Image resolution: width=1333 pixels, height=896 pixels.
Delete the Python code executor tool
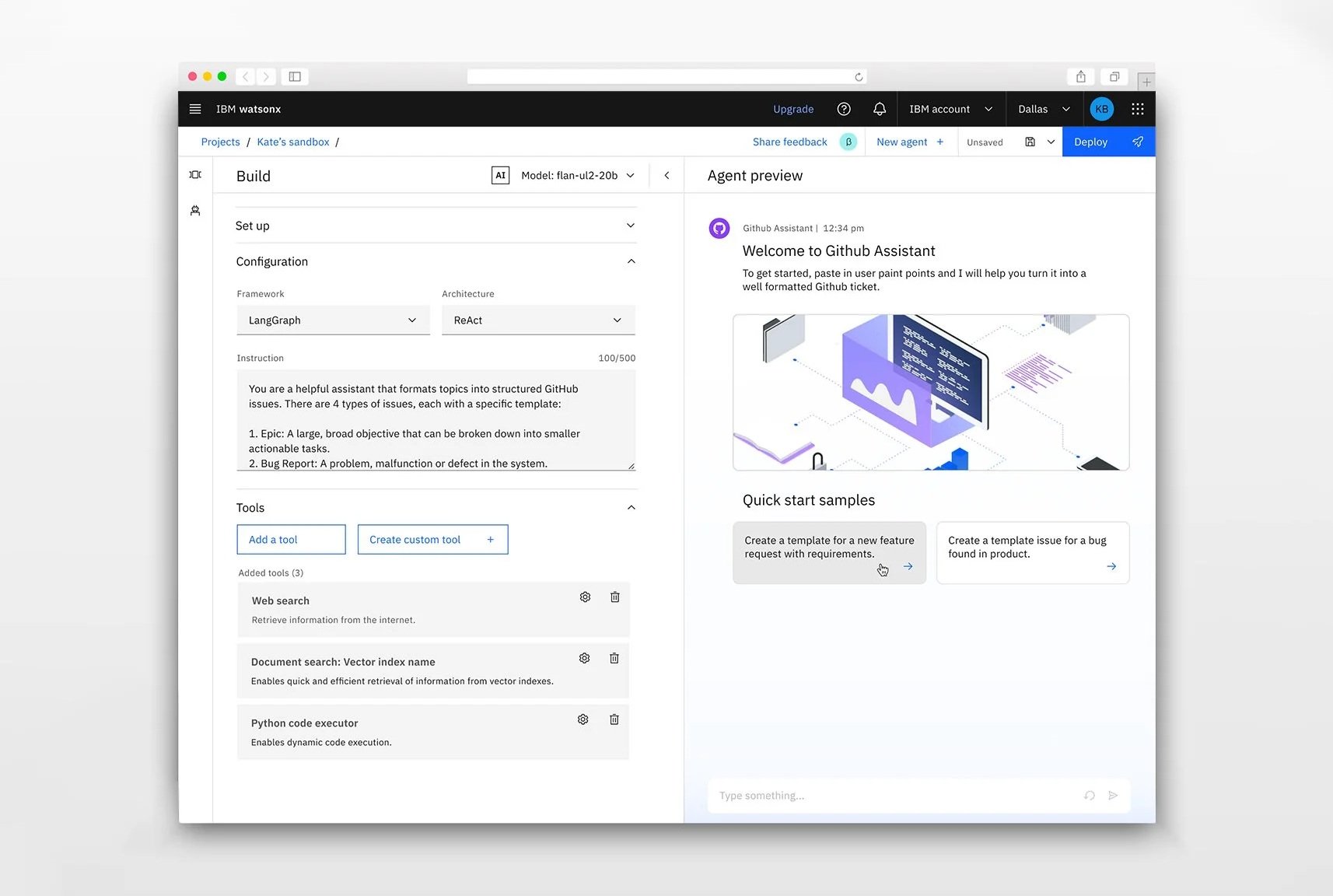pyautogui.click(x=614, y=720)
